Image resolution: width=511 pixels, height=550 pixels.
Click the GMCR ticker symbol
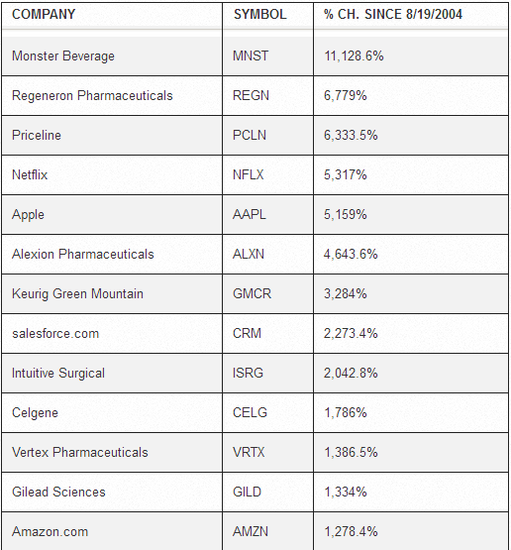pyautogui.click(x=252, y=294)
